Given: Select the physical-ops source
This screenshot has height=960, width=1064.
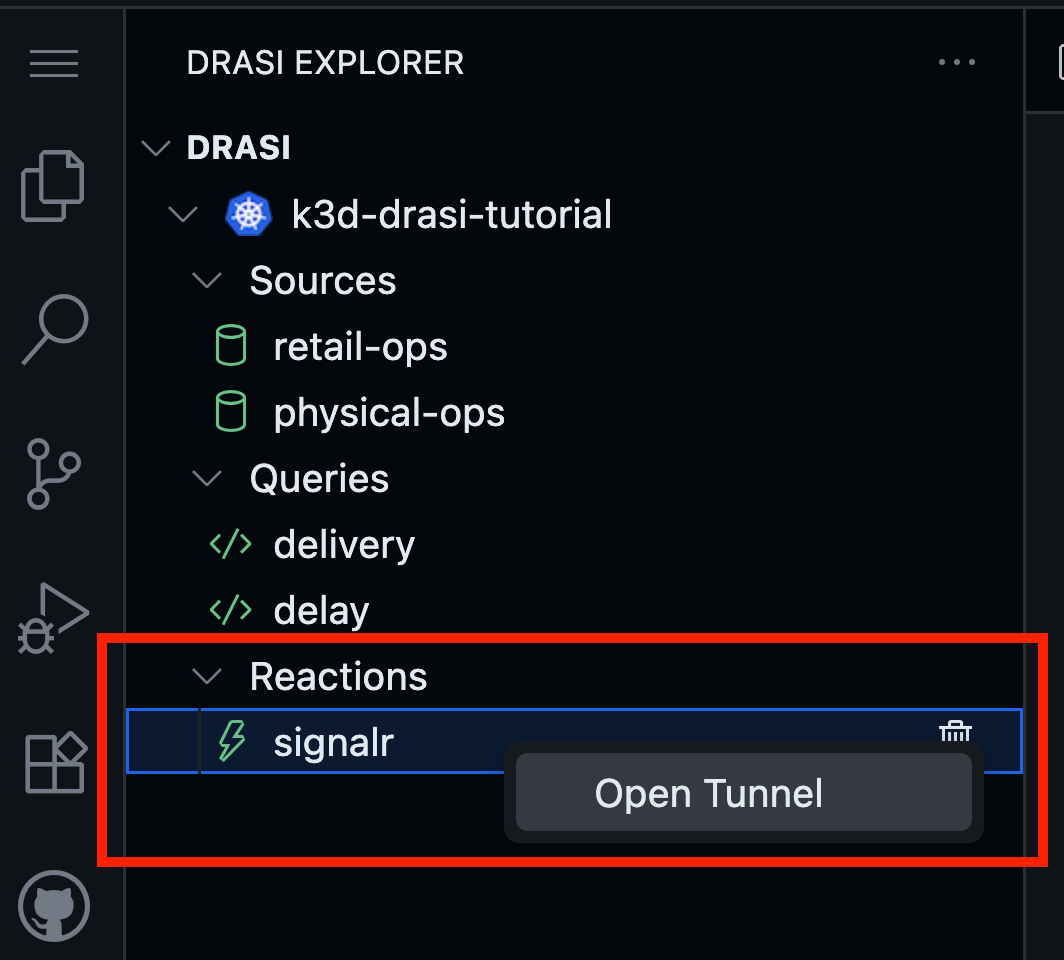Looking at the screenshot, I should click(x=389, y=413).
